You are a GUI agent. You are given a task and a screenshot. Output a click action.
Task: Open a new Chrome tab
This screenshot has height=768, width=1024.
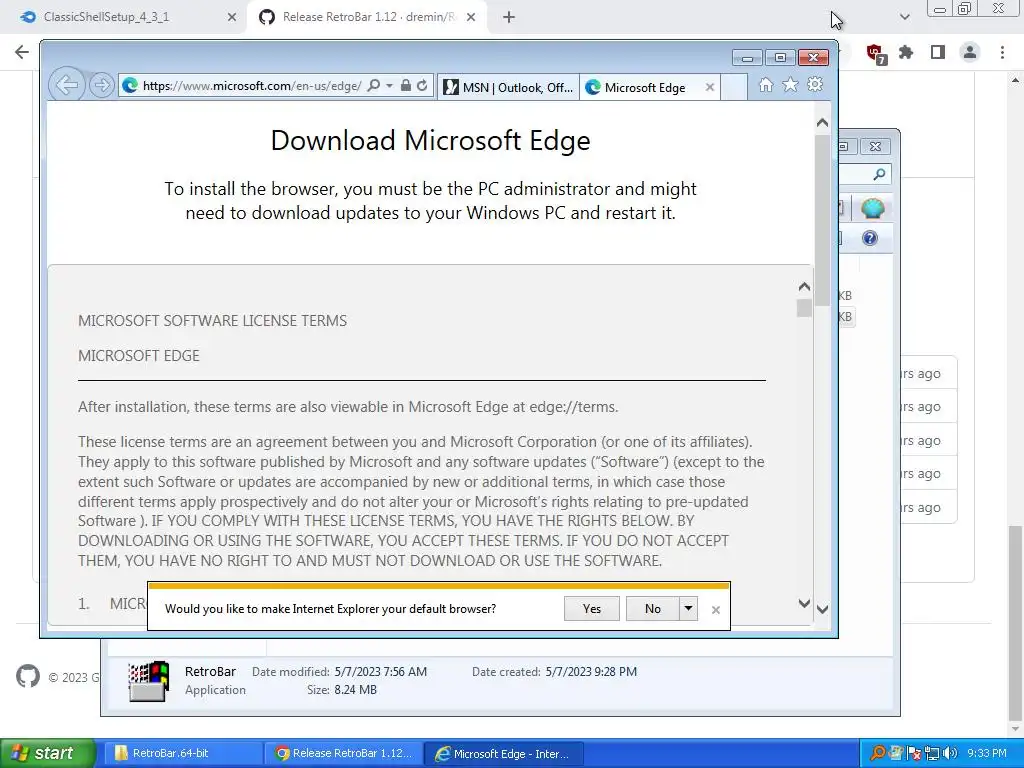pyautogui.click(x=509, y=18)
